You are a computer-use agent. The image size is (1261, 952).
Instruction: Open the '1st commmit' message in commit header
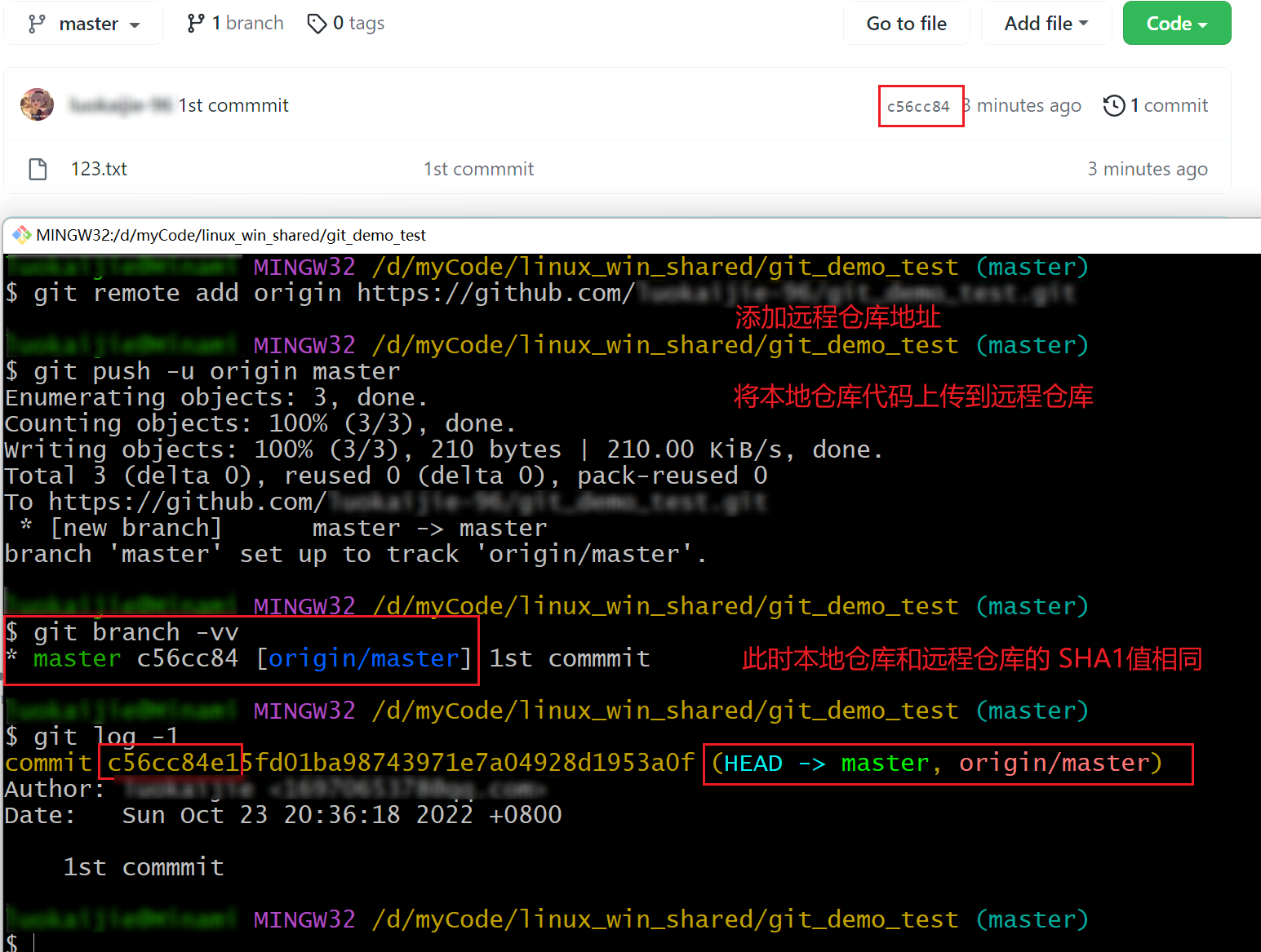233,105
